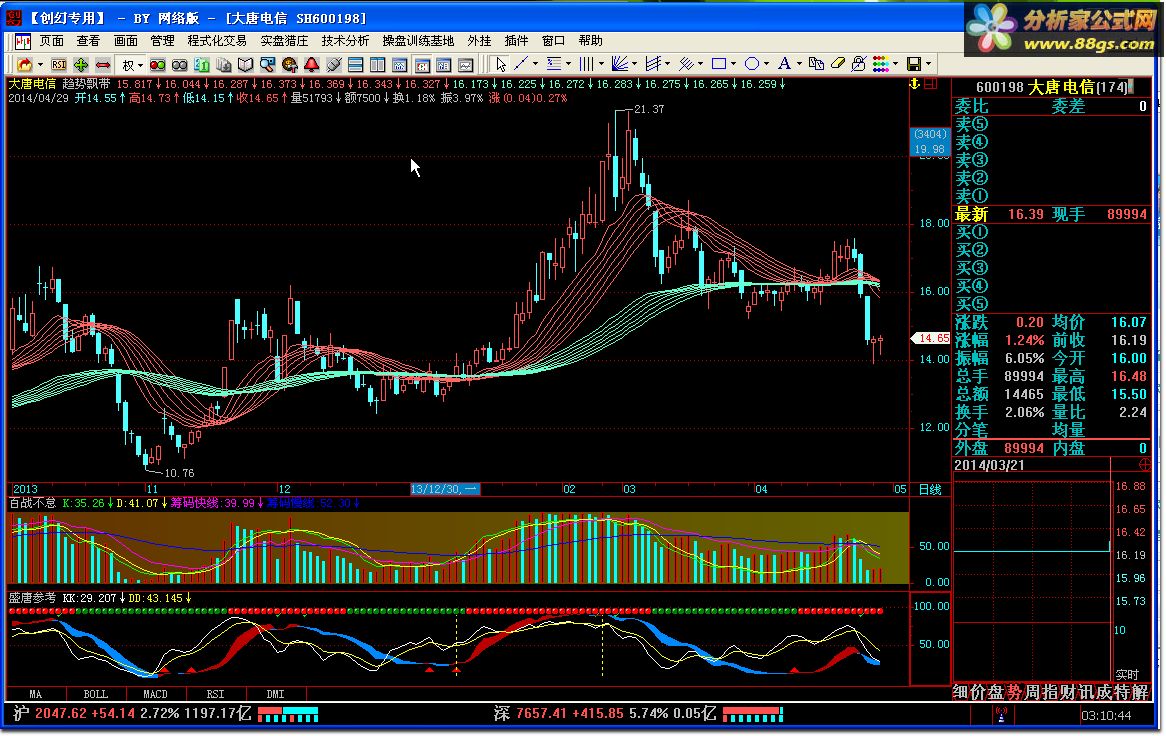Select the rectangle drawing tool
This screenshot has width=1166, height=736.
click(x=719, y=64)
